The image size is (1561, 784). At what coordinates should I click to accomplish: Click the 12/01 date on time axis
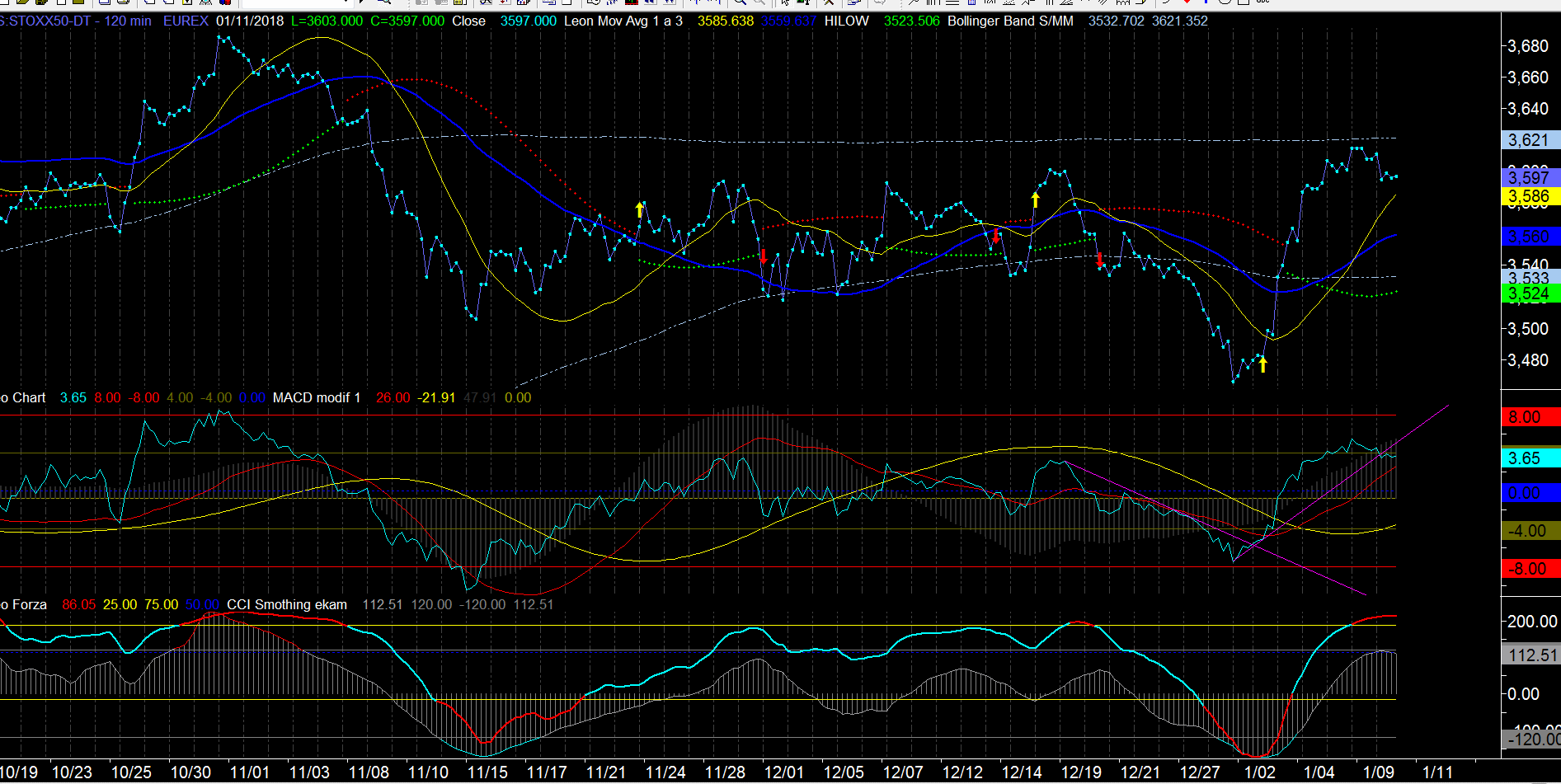coord(784,772)
